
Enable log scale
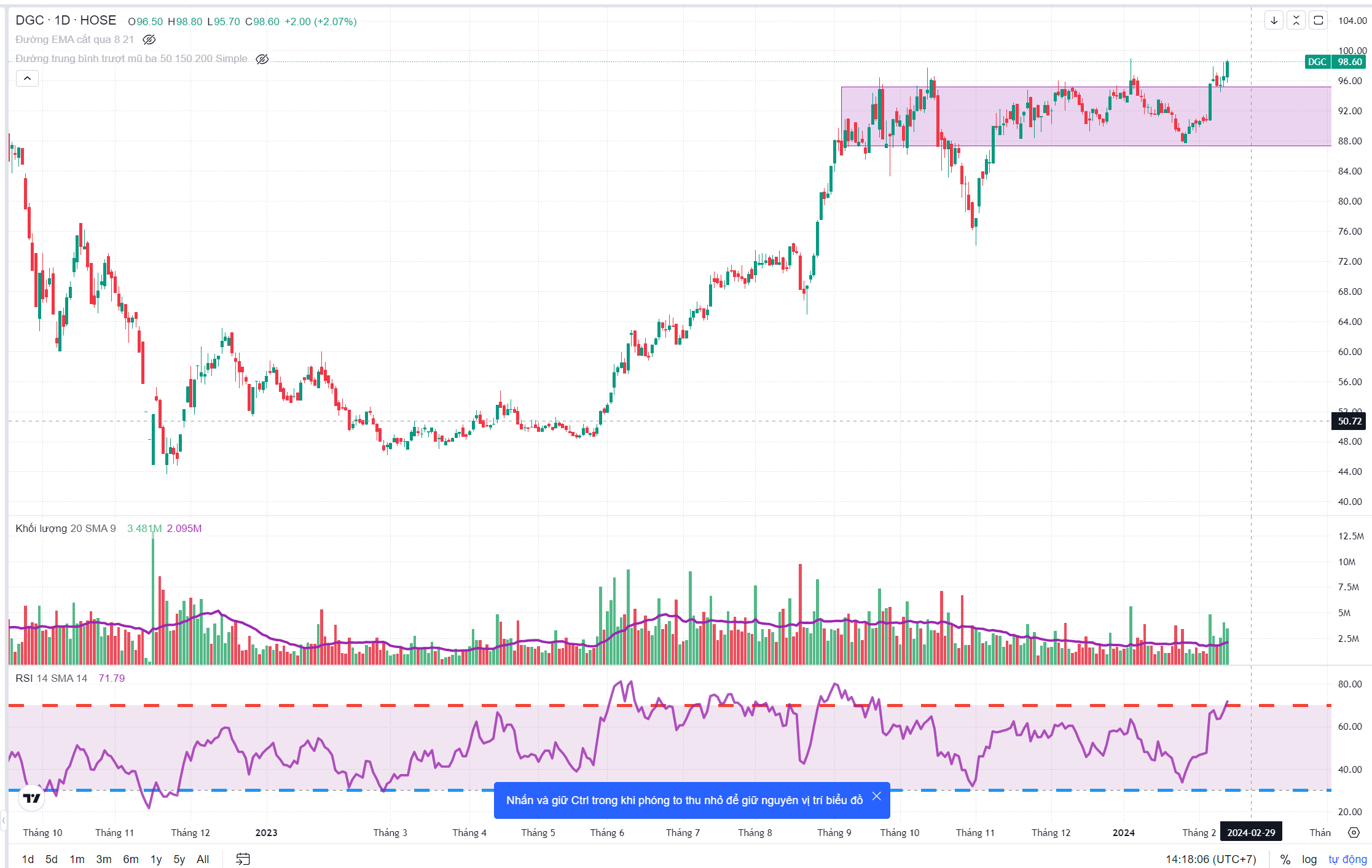1309,859
